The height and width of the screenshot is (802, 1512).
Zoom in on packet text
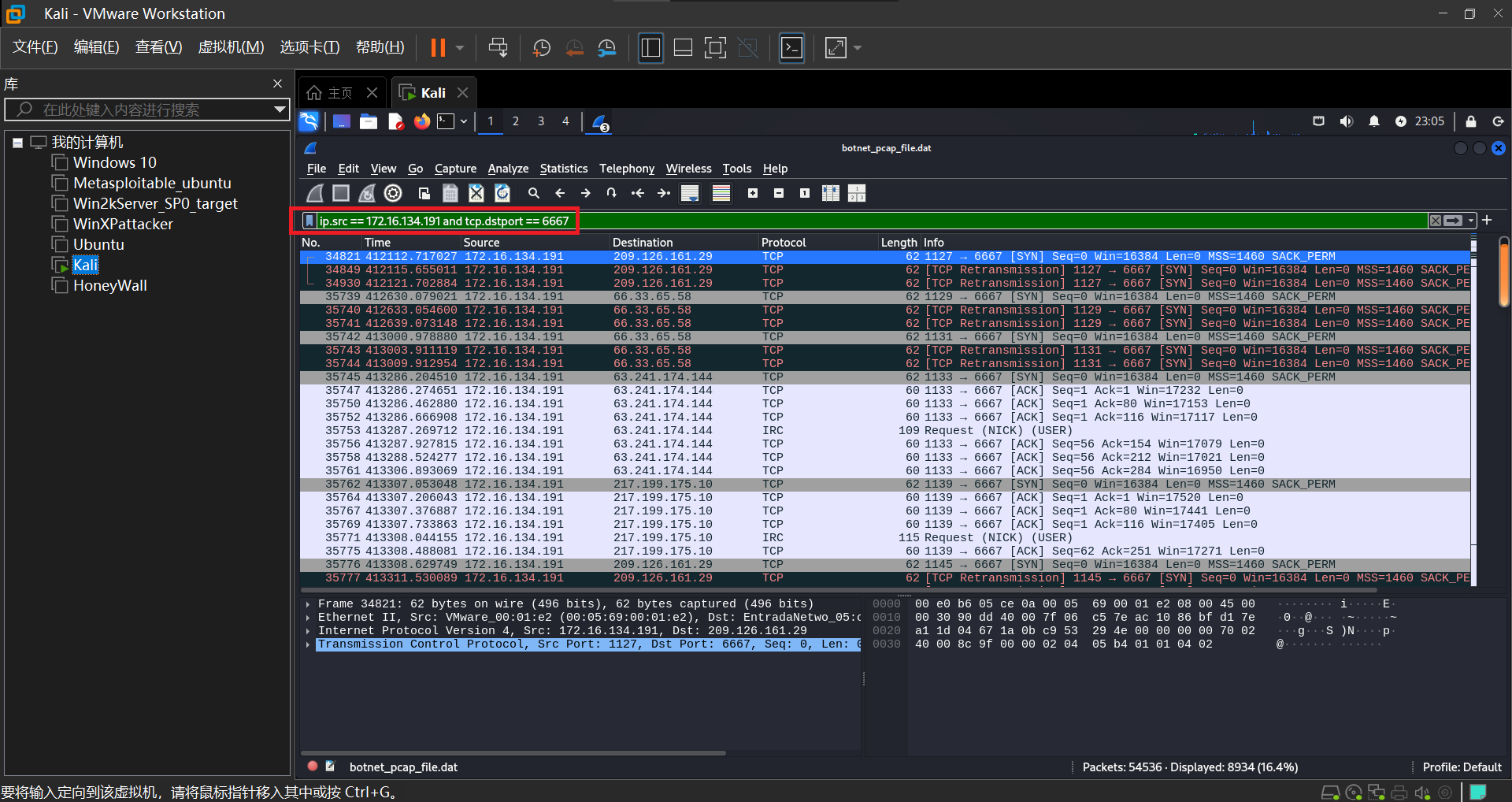tap(753, 193)
